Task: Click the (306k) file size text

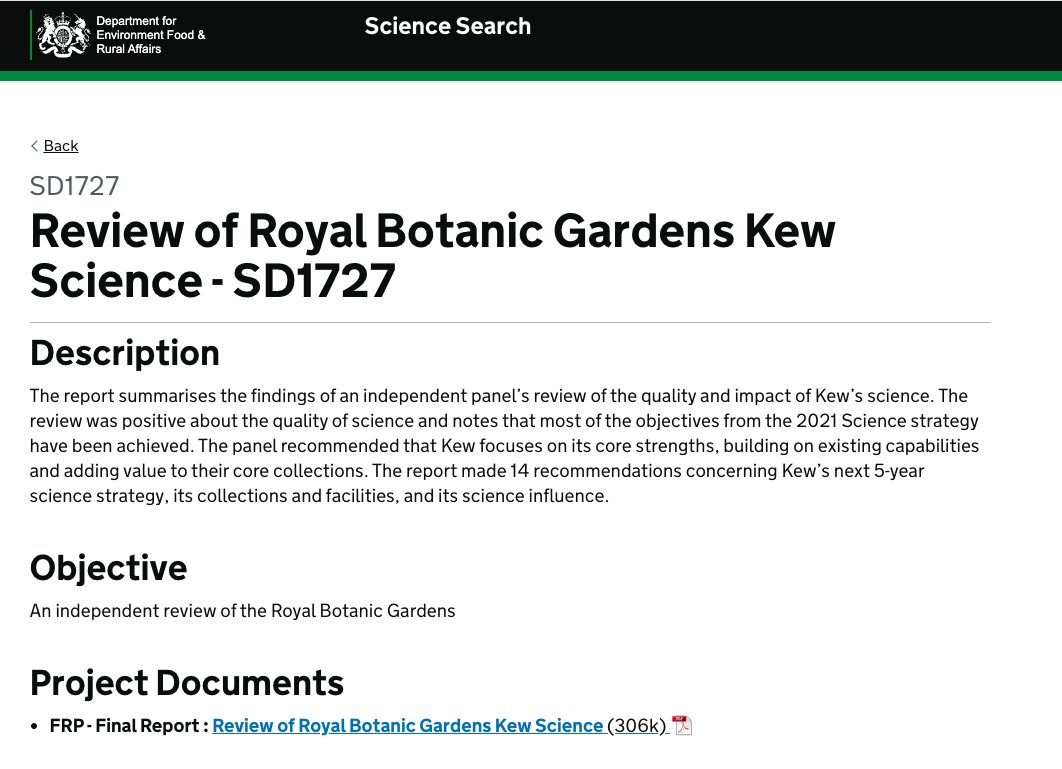Action: click(636, 726)
